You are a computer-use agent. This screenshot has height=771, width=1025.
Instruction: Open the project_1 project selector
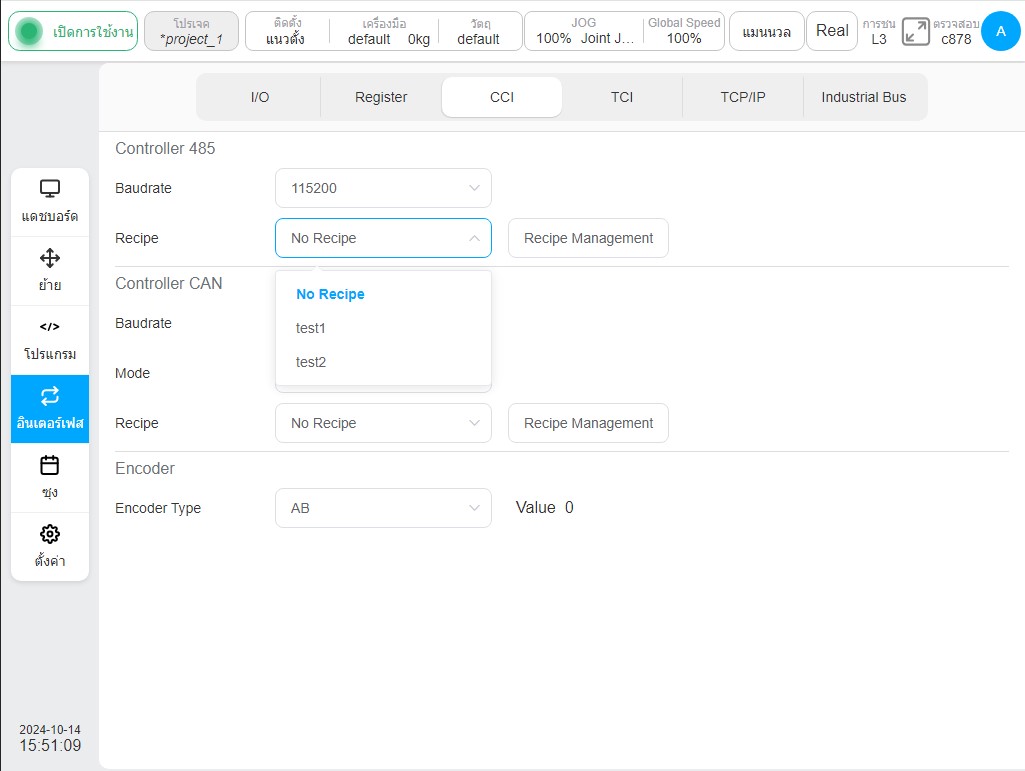pyautogui.click(x=192, y=31)
